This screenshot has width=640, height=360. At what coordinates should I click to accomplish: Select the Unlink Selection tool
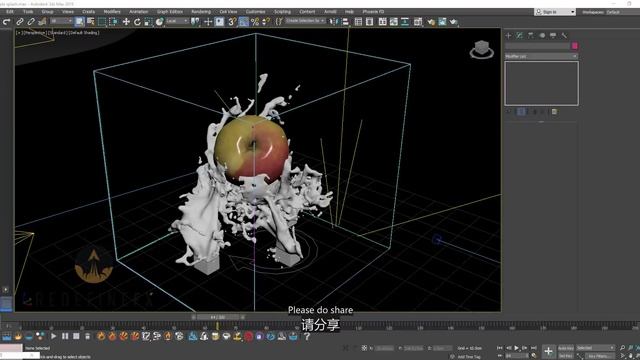tap(31, 22)
